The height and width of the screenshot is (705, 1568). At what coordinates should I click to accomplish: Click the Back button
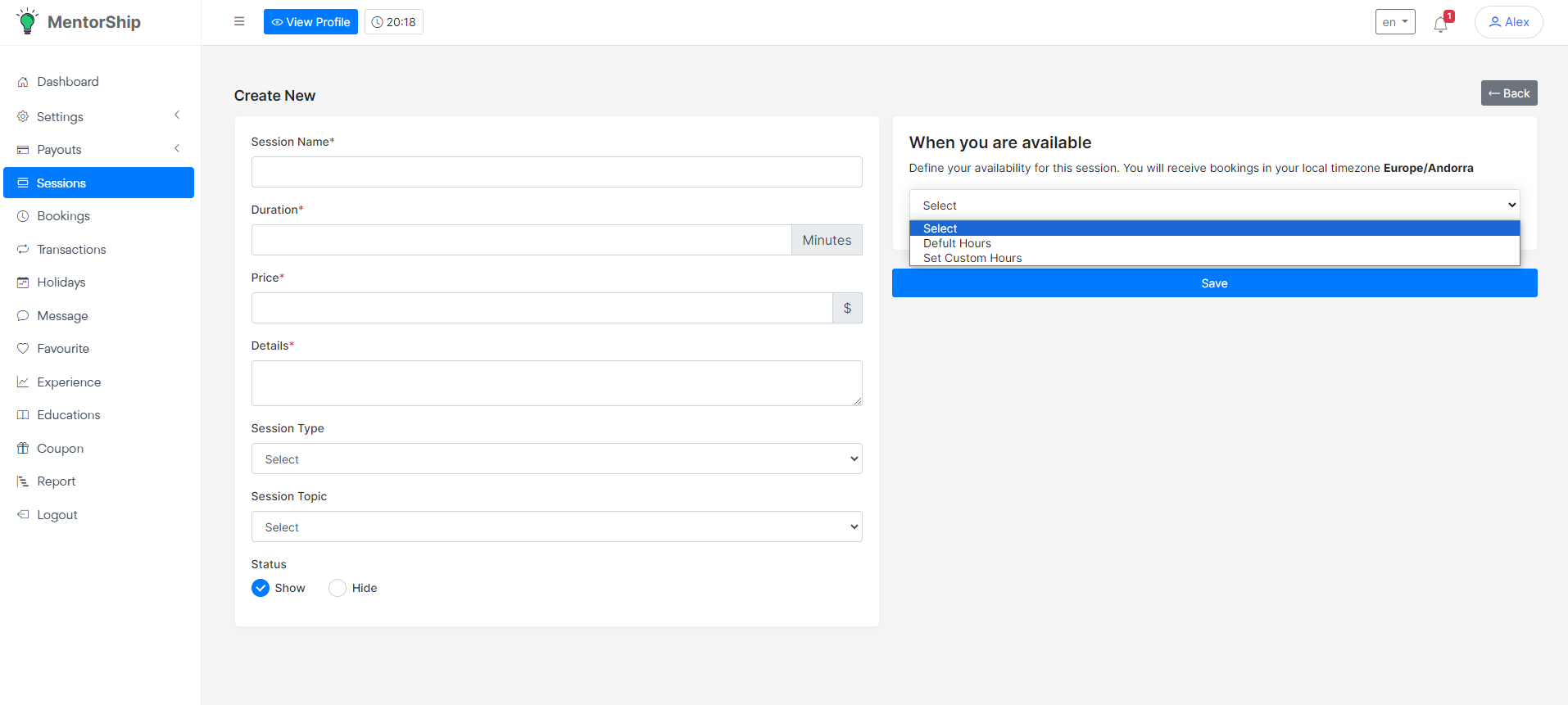pyautogui.click(x=1508, y=93)
